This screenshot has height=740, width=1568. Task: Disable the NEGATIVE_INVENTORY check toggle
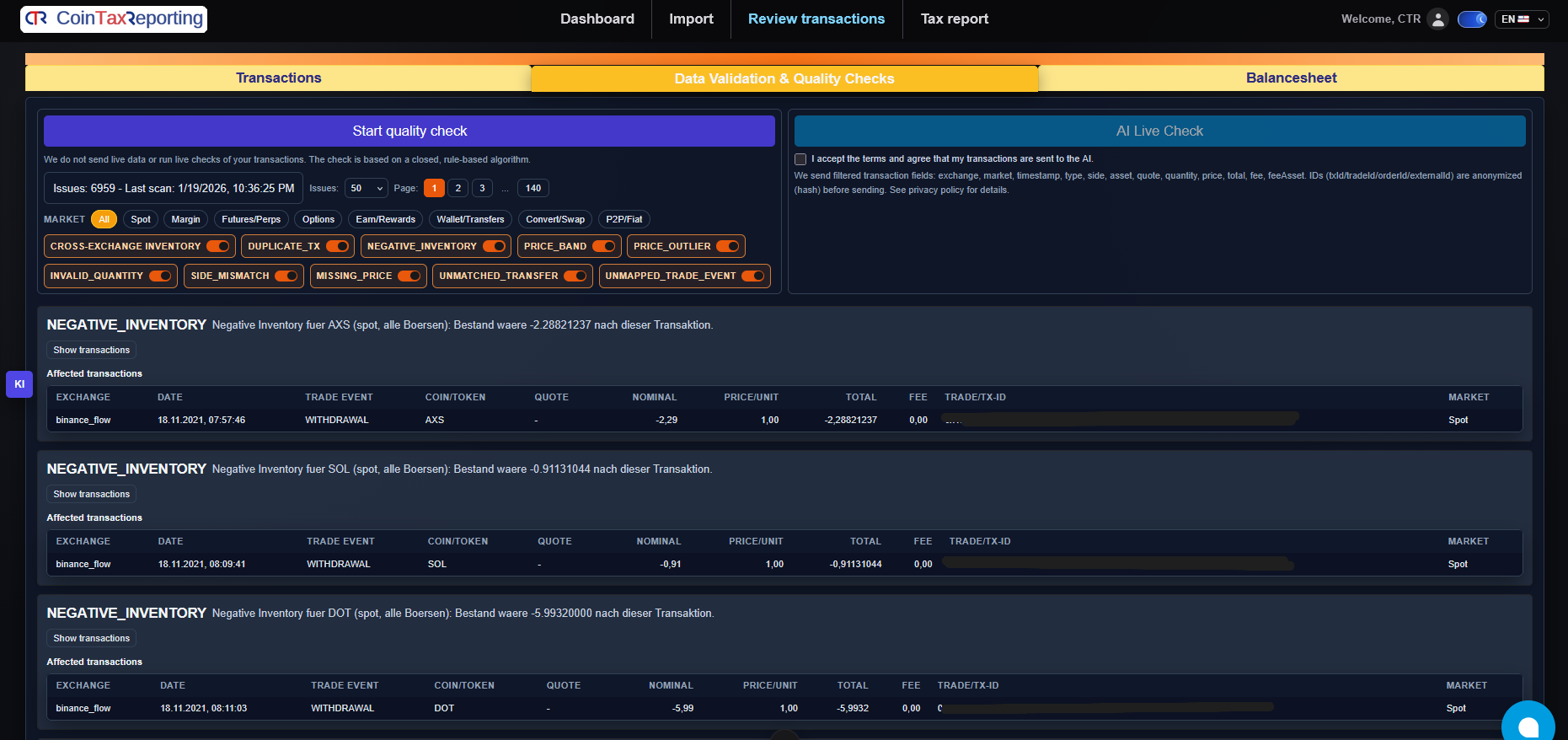click(x=494, y=246)
